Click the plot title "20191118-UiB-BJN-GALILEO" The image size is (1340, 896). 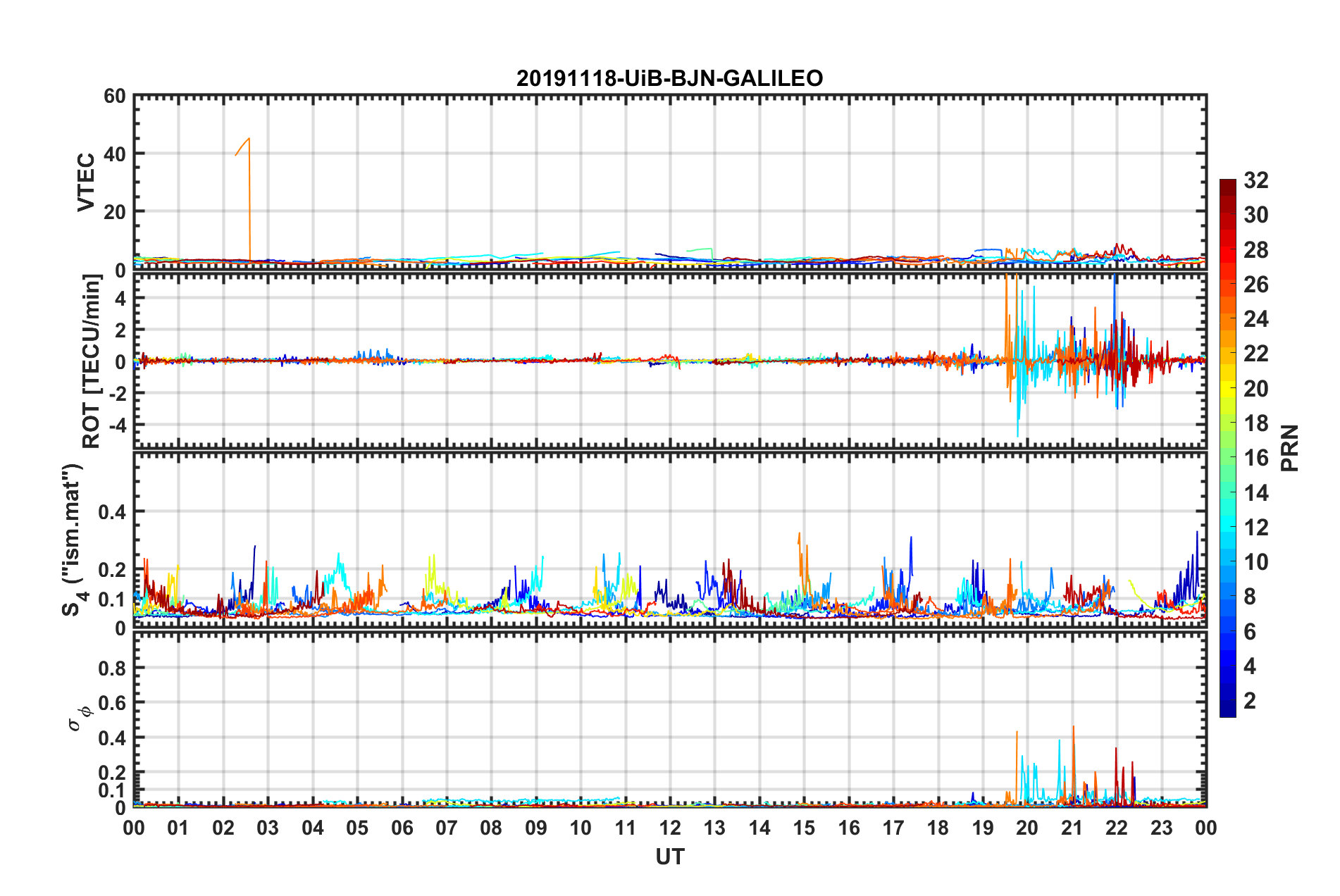pyautogui.click(x=669, y=78)
